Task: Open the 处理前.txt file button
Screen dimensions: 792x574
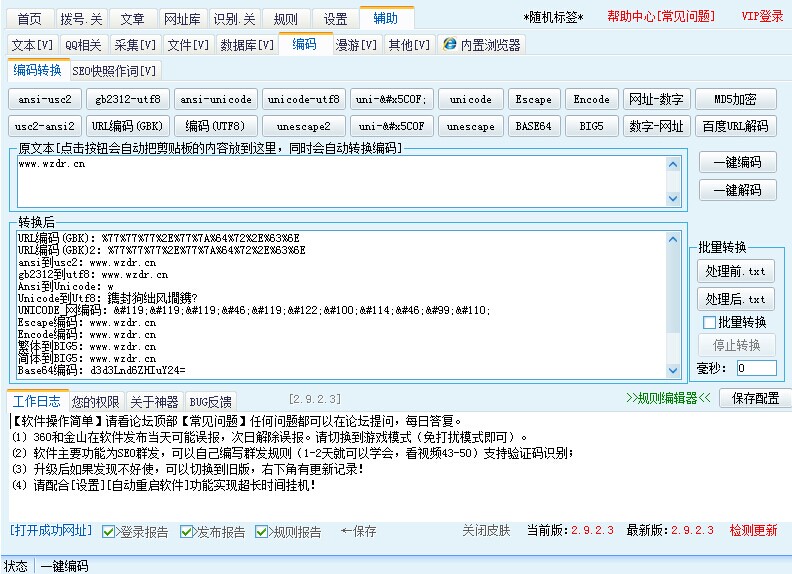Action: (735, 271)
